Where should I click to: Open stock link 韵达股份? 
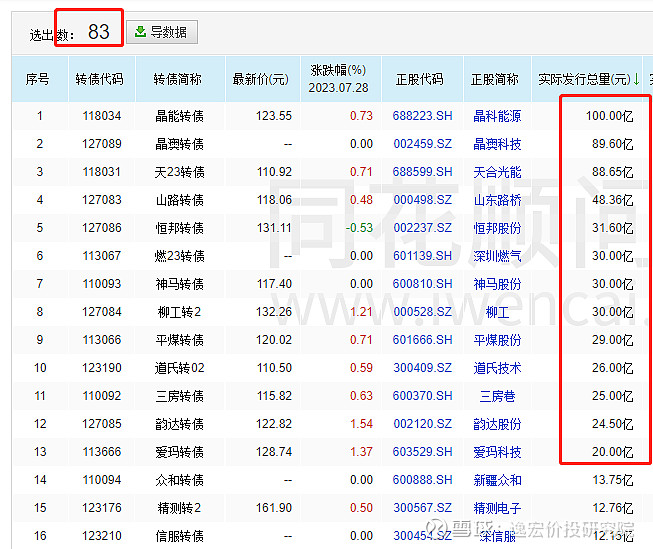tap(497, 424)
